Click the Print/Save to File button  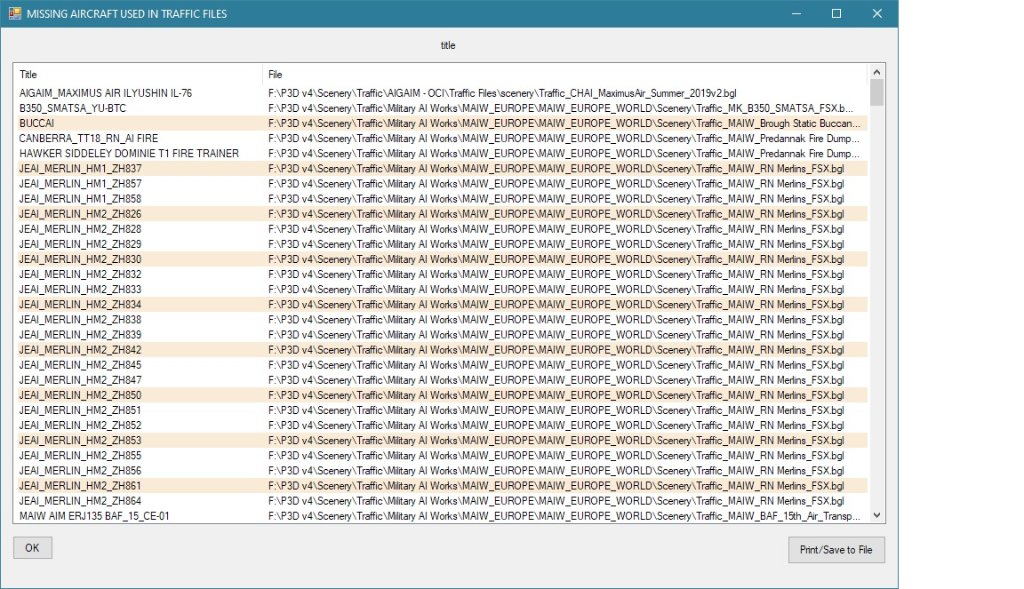(836, 549)
